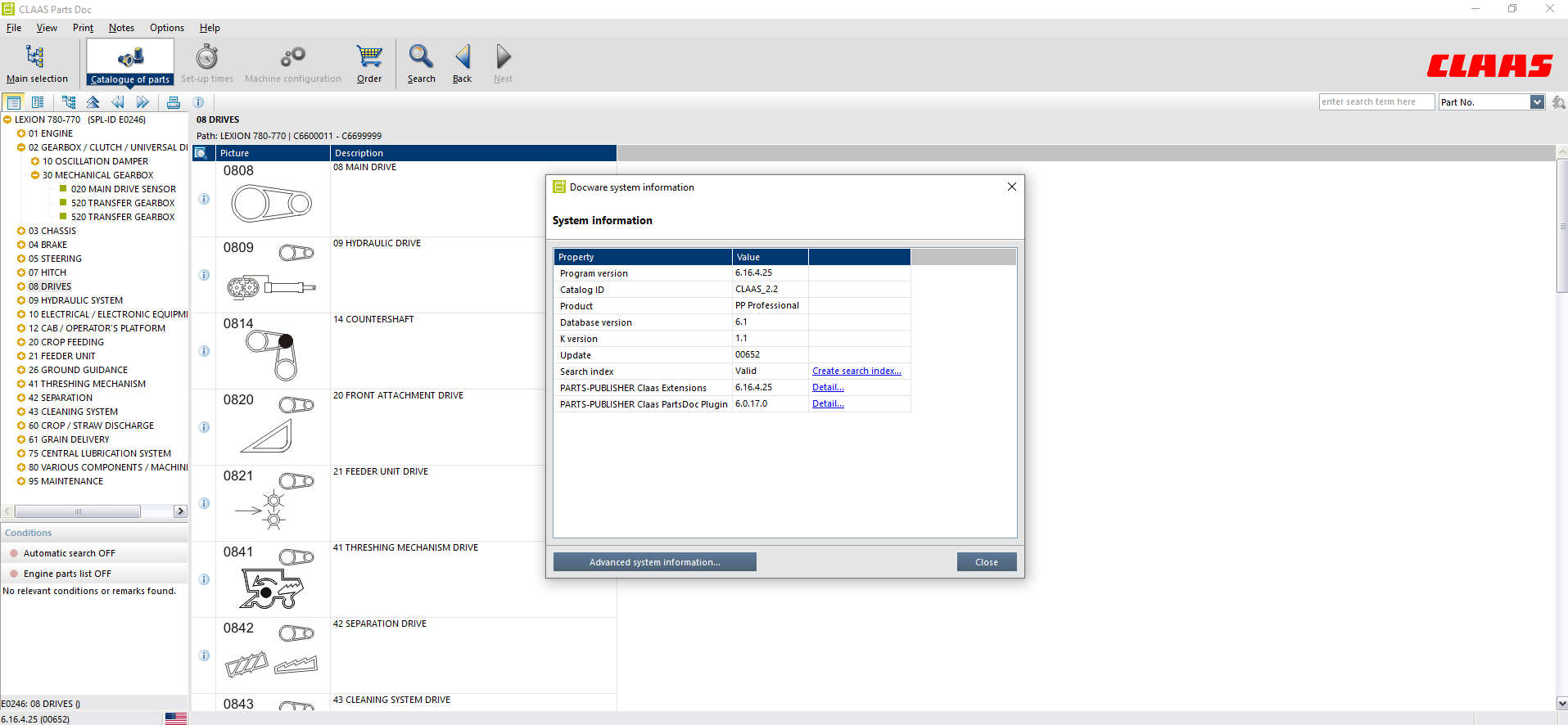Viewport: 1568px width, 725px height.
Task: Open the Notes menu
Action: [x=121, y=28]
